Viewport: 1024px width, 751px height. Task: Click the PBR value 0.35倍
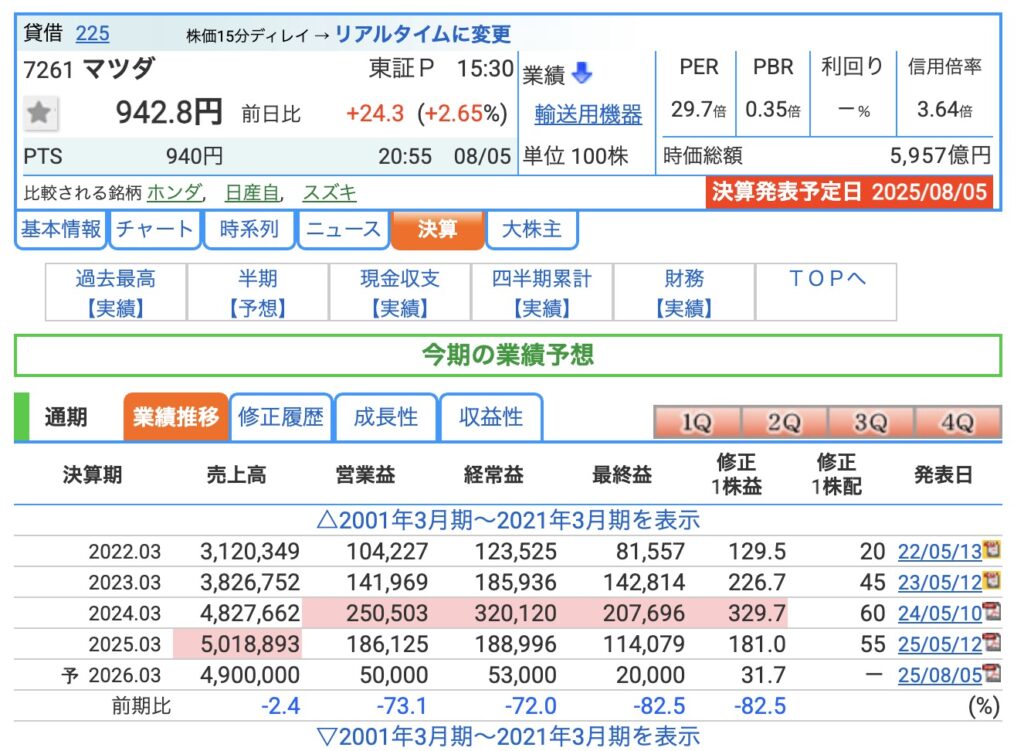click(773, 109)
